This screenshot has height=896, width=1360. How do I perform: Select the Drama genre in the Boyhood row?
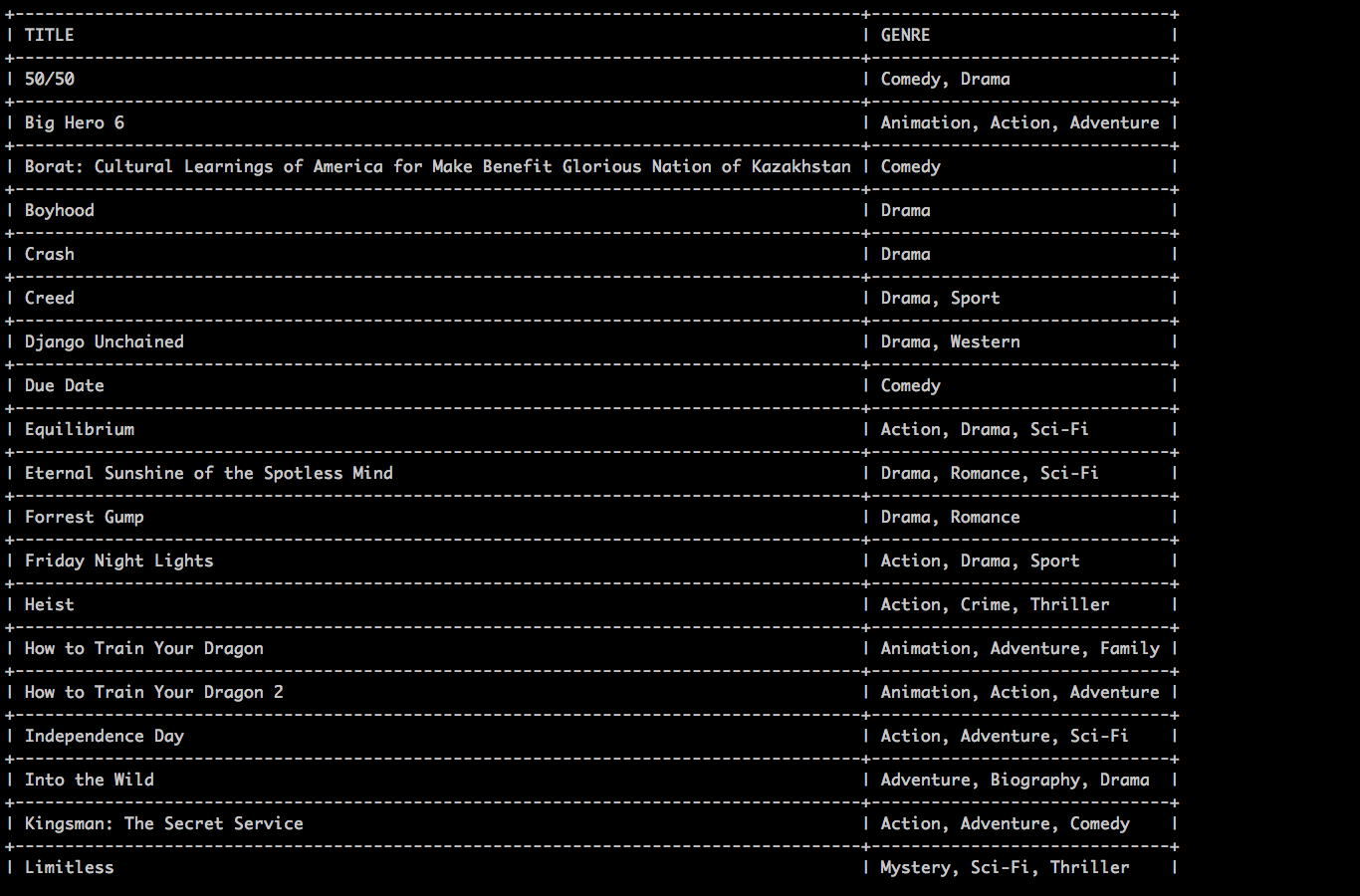click(905, 210)
